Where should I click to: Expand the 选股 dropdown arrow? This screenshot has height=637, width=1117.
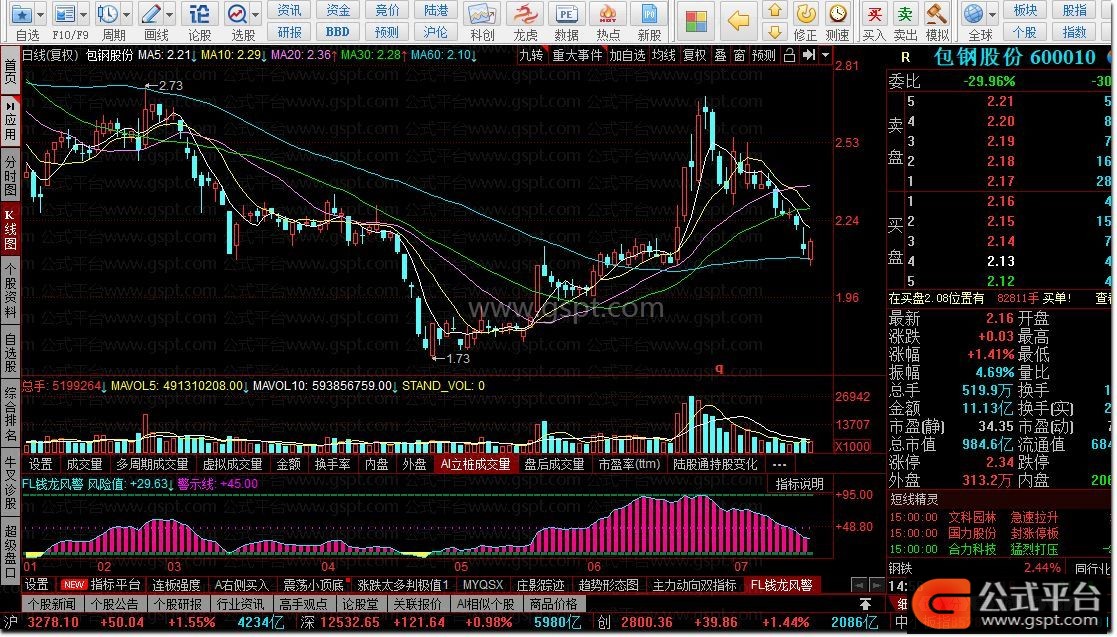pos(255,14)
